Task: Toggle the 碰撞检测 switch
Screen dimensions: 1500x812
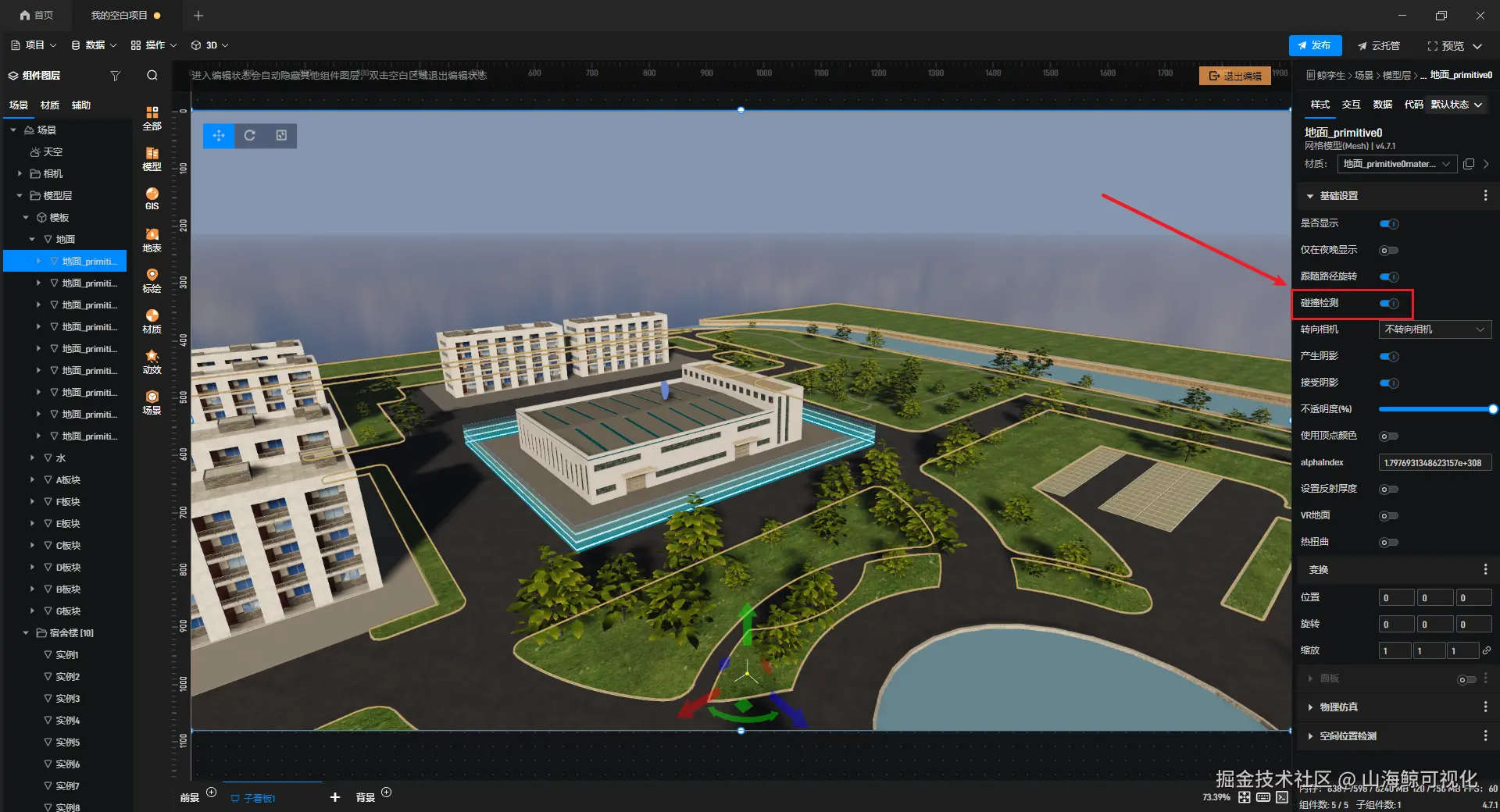Action: [1389, 304]
